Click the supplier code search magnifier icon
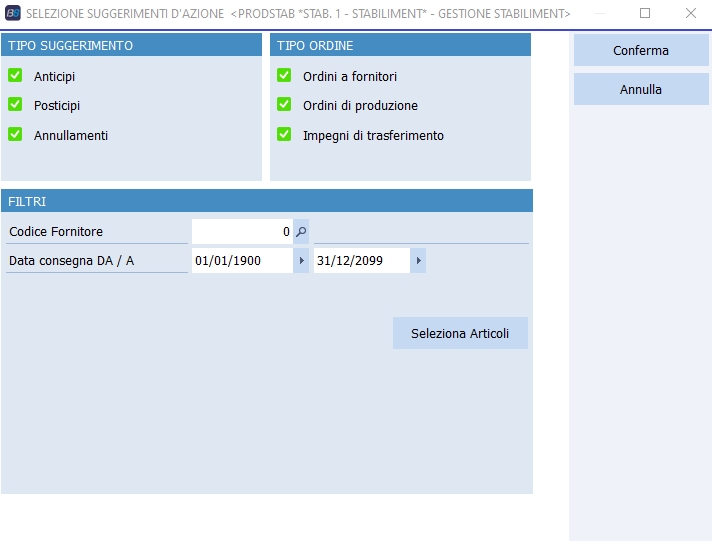This screenshot has width=712, height=541. coord(301,232)
